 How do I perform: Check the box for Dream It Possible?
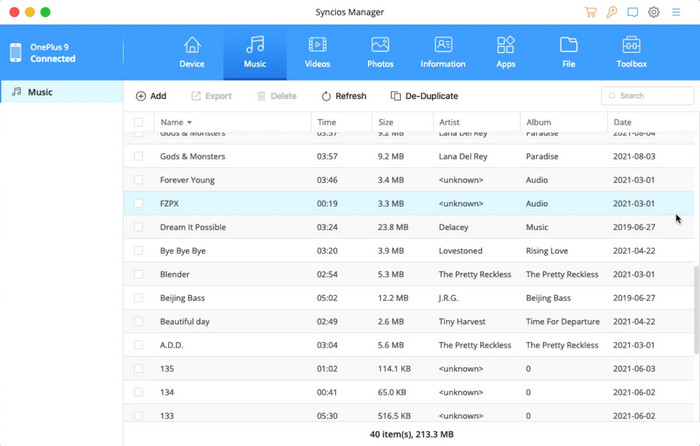pos(138,227)
